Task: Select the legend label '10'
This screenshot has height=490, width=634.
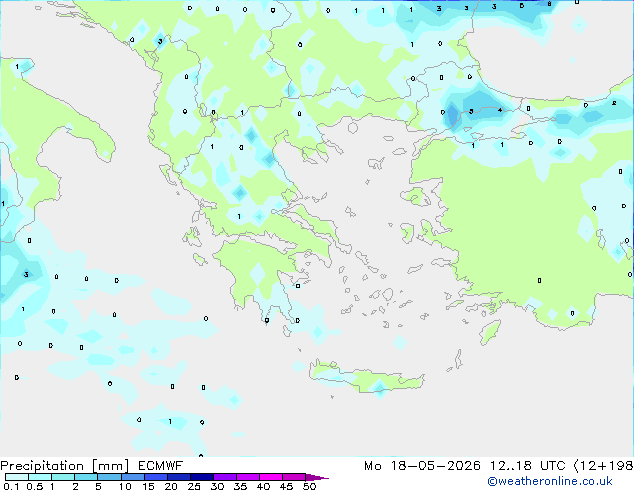Action: [x=125, y=486]
